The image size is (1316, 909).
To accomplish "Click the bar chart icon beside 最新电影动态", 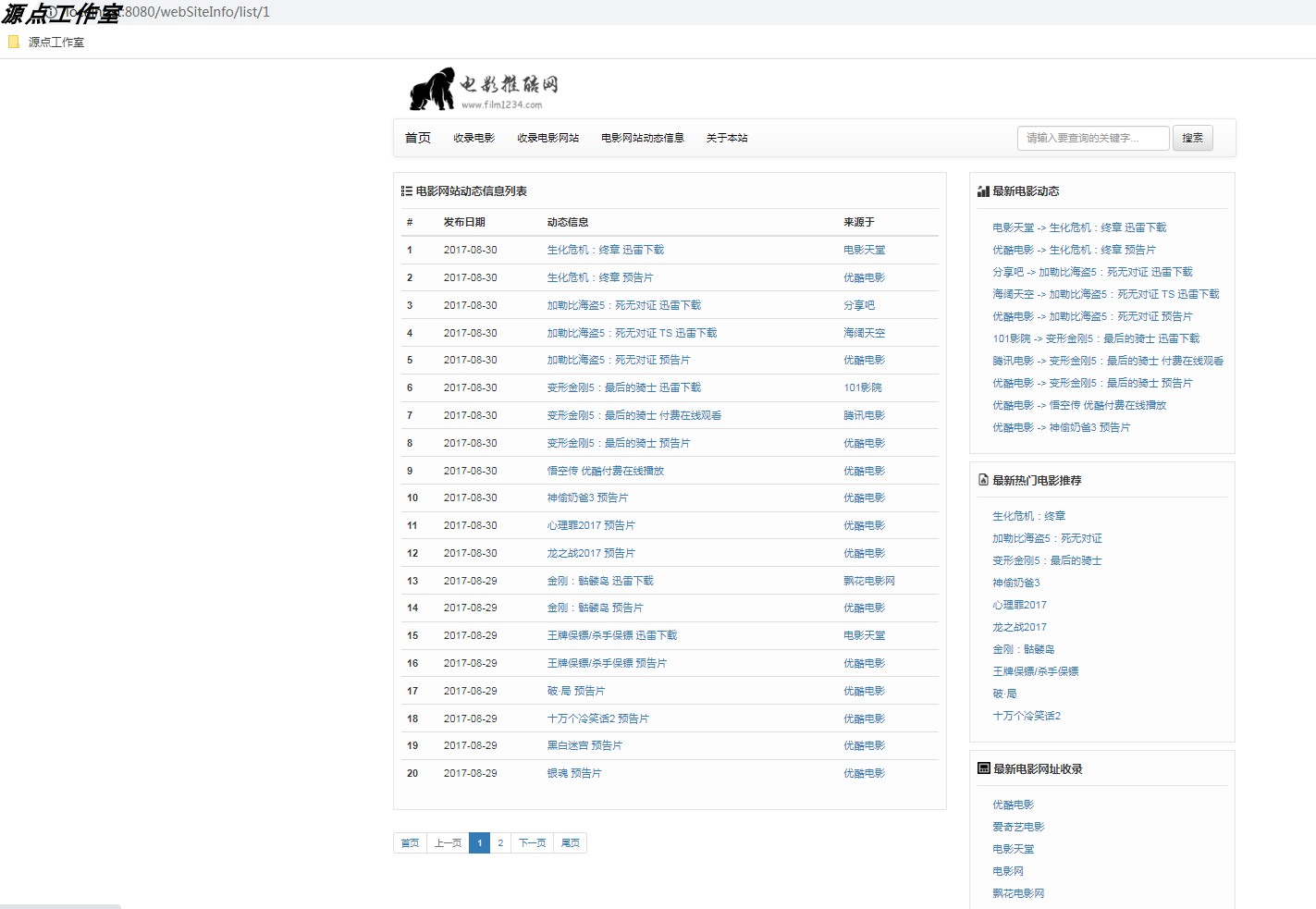I will click(981, 190).
